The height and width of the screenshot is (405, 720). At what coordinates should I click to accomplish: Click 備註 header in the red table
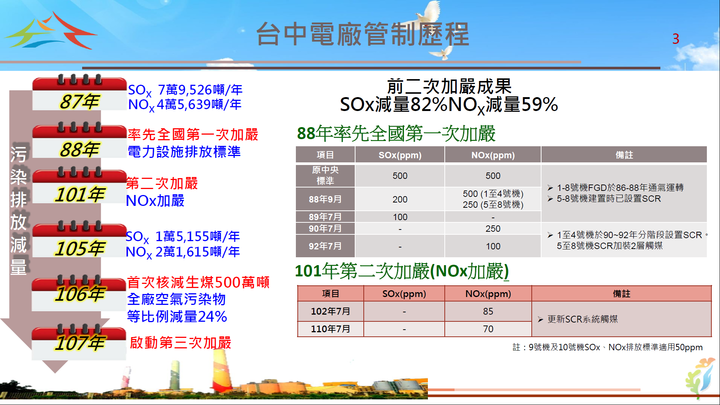point(621,293)
